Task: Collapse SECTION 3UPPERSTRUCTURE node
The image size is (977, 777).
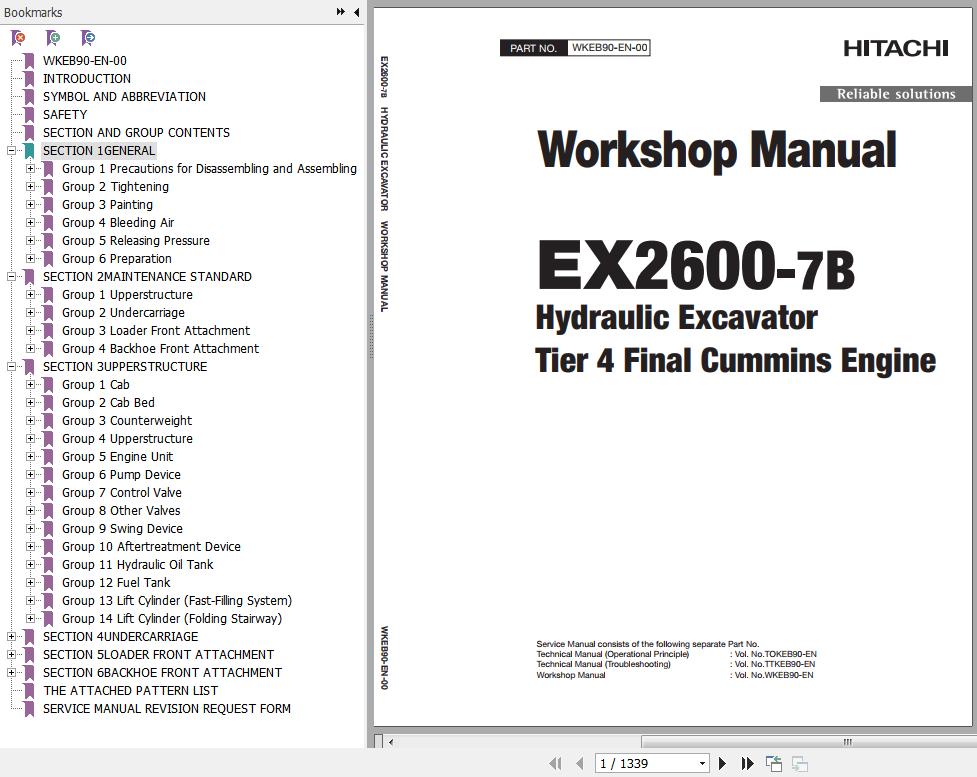Action: 11,367
